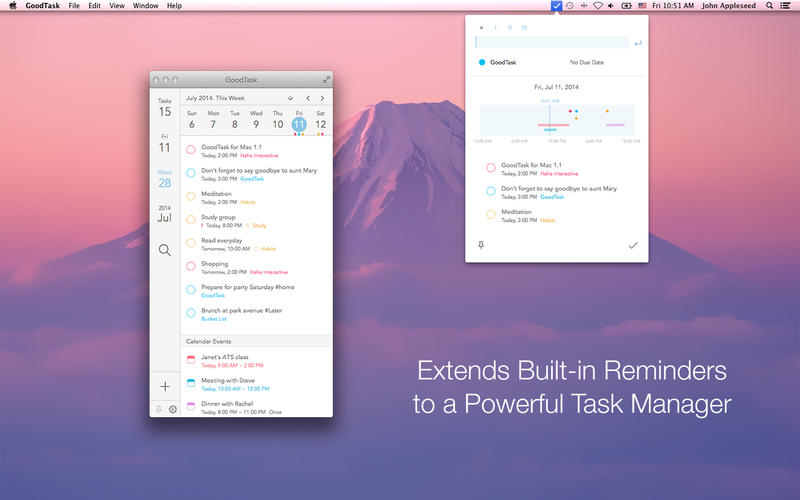The width and height of the screenshot is (800, 500).
Task: Complete GoodTask for Mac 1.1 in main window
Action: [x=191, y=149]
